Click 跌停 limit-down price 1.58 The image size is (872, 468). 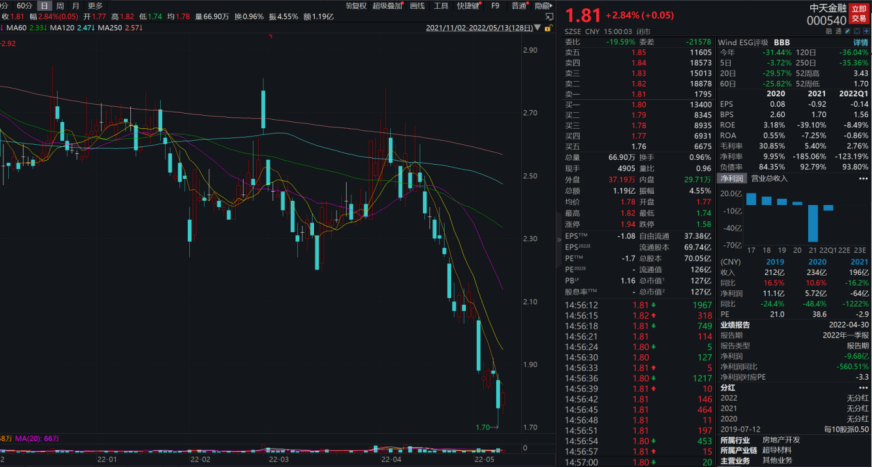coord(703,224)
